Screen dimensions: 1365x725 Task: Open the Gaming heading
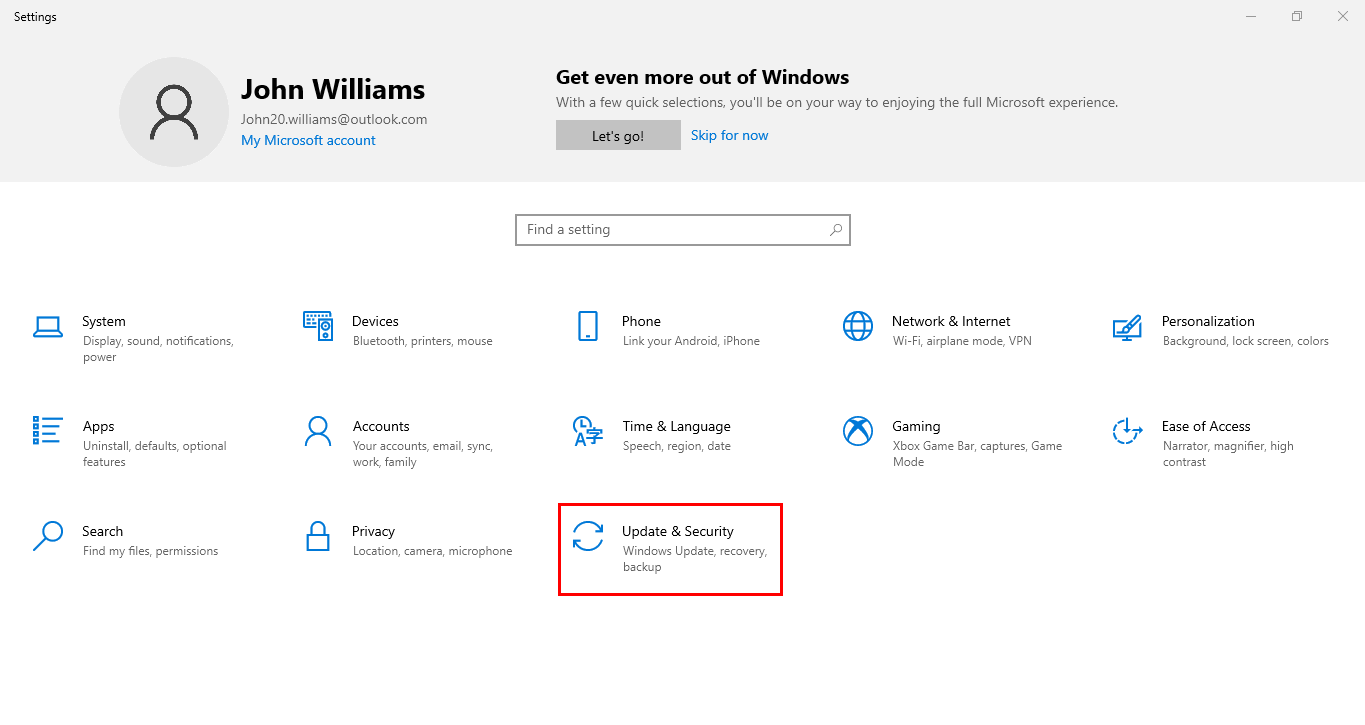pos(916,427)
